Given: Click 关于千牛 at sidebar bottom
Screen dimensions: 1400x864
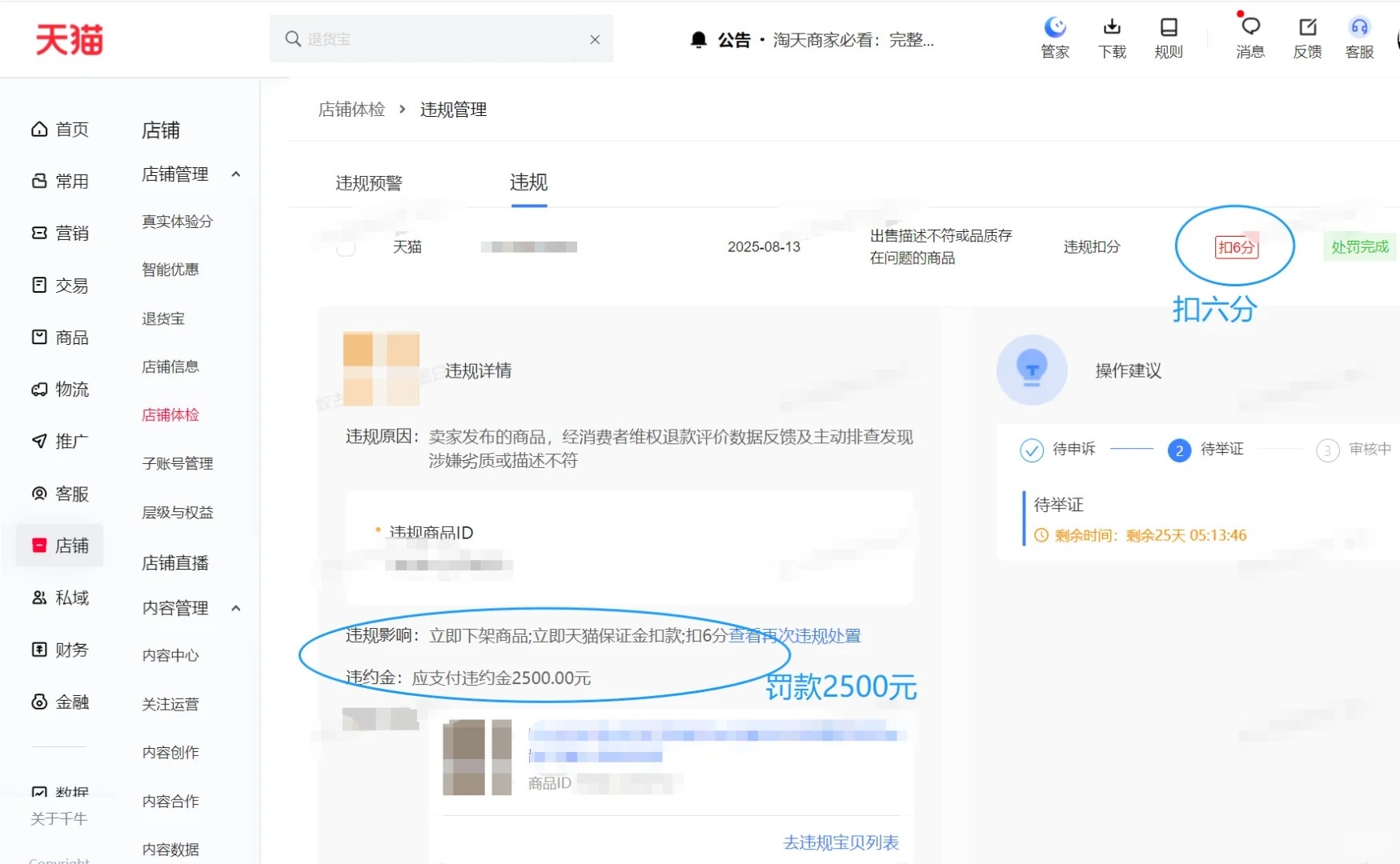Looking at the screenshot, I should coord(58,819).
